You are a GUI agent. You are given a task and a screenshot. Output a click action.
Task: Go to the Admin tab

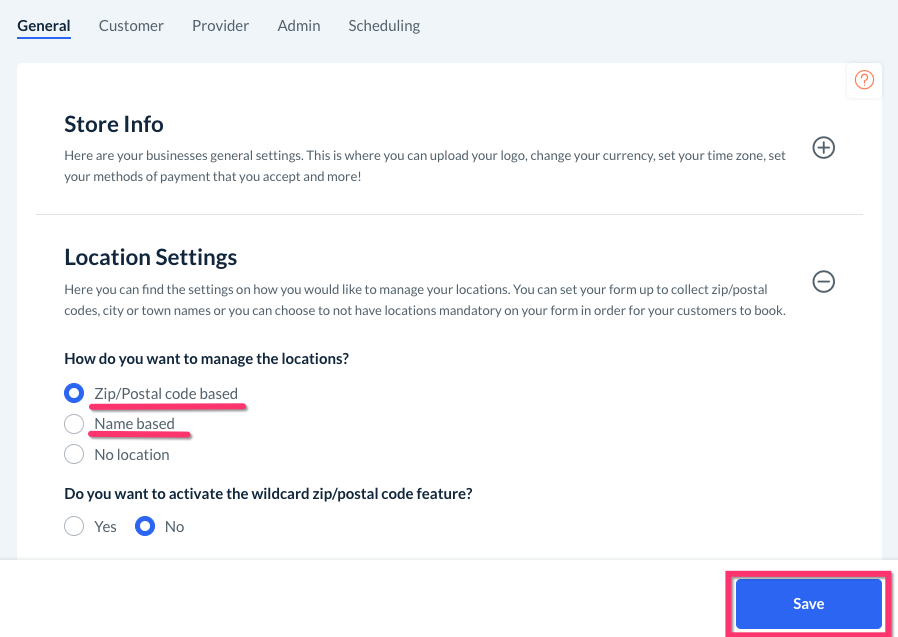pos(299,25)
